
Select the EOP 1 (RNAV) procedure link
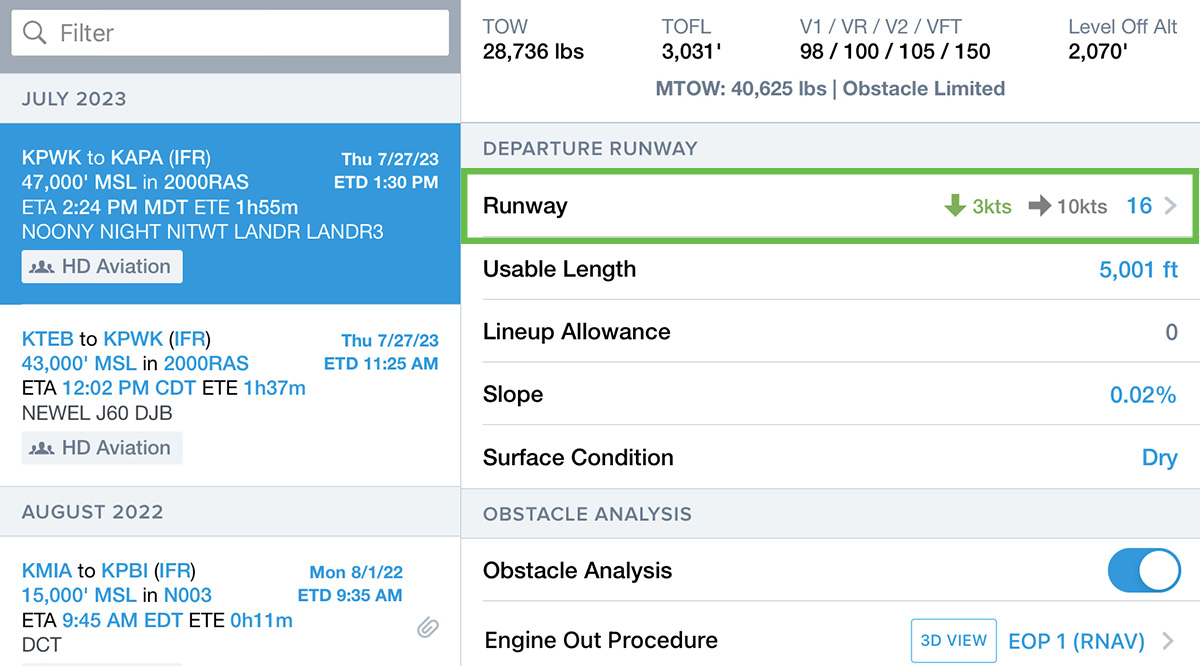click(1076, 640)
